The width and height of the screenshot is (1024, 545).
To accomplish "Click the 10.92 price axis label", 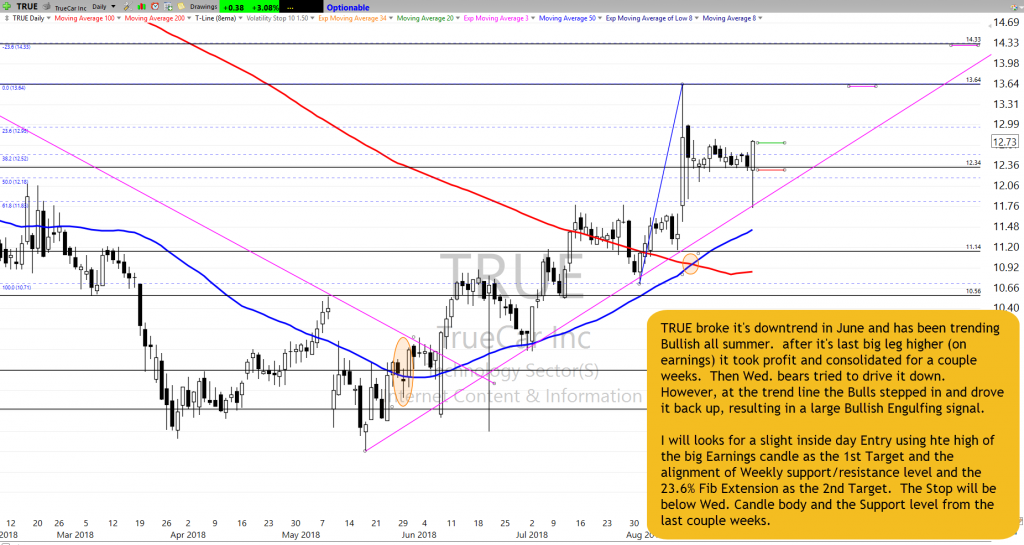I will point(1006,267).
